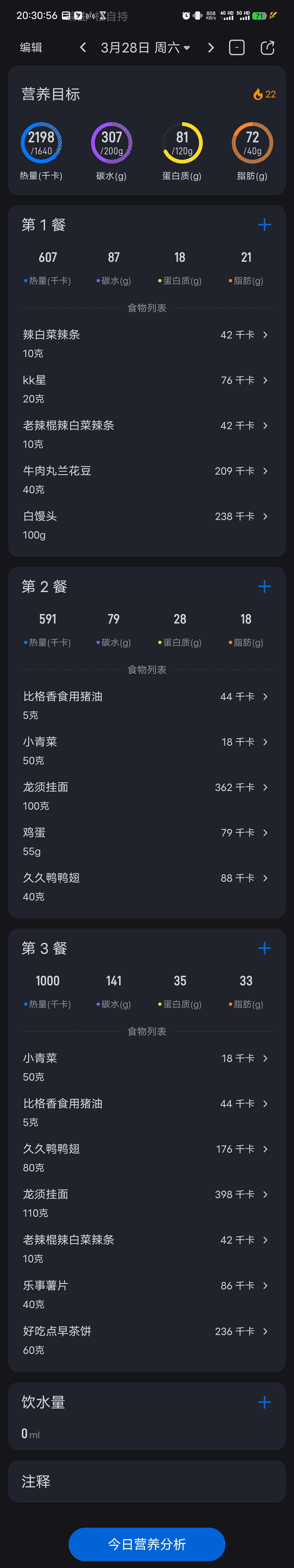Tap the 热量 calorie progress ring
This screenshot has width=294, height=1568.
pos(41,143)
